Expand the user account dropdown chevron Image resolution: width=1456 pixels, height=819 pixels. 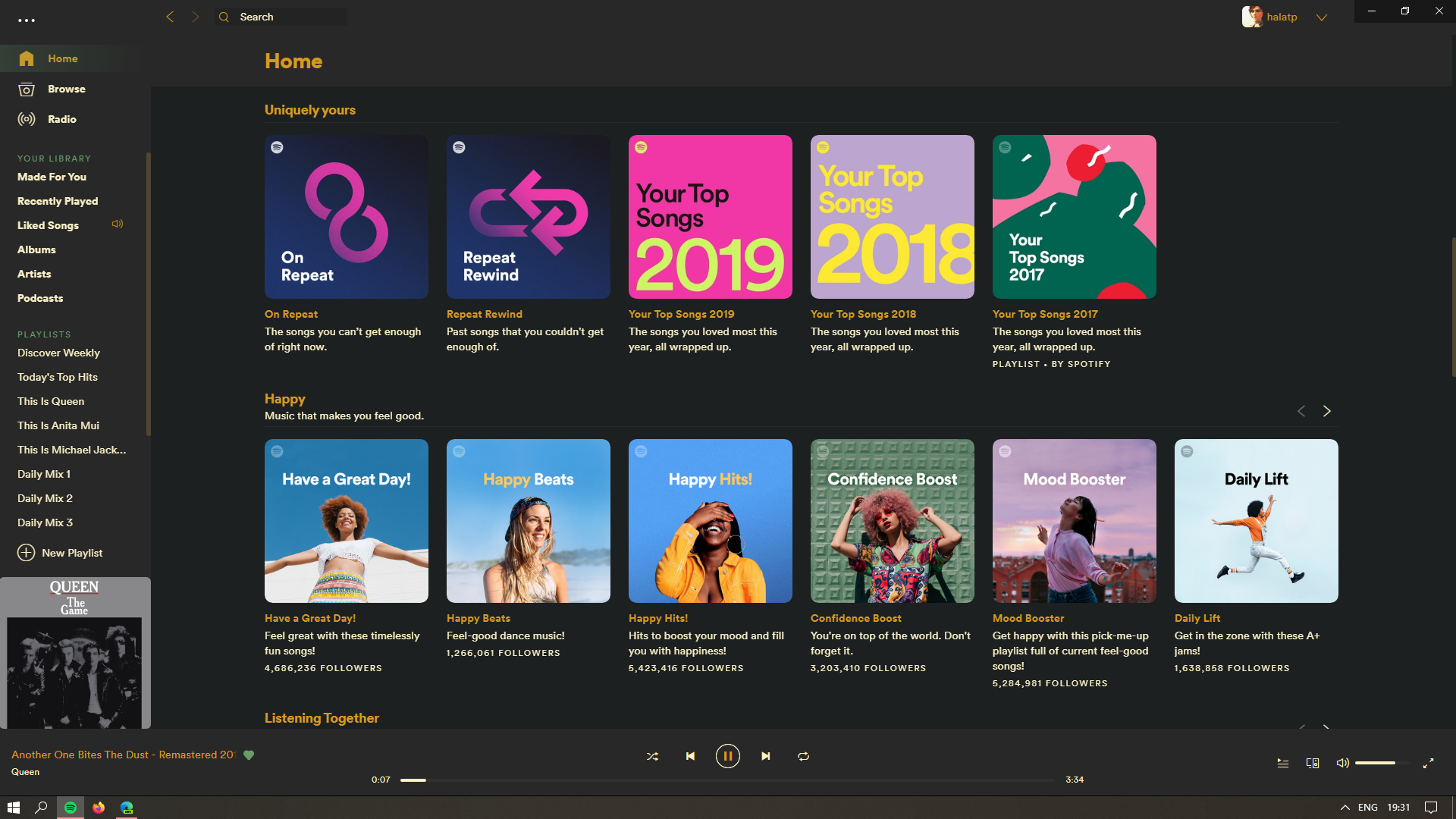[1322, 17]
